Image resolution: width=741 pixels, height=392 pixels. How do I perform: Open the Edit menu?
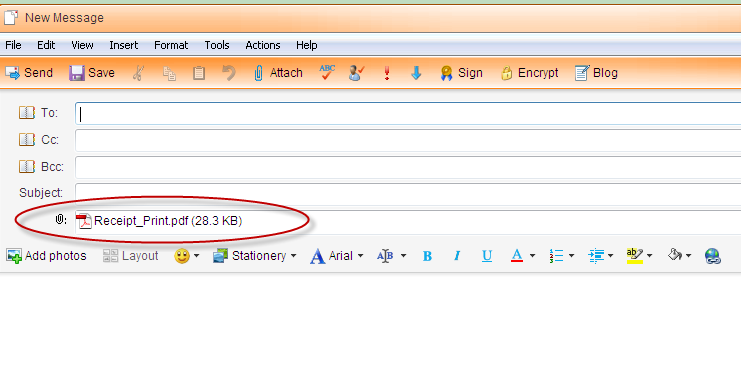coord(46,45)
